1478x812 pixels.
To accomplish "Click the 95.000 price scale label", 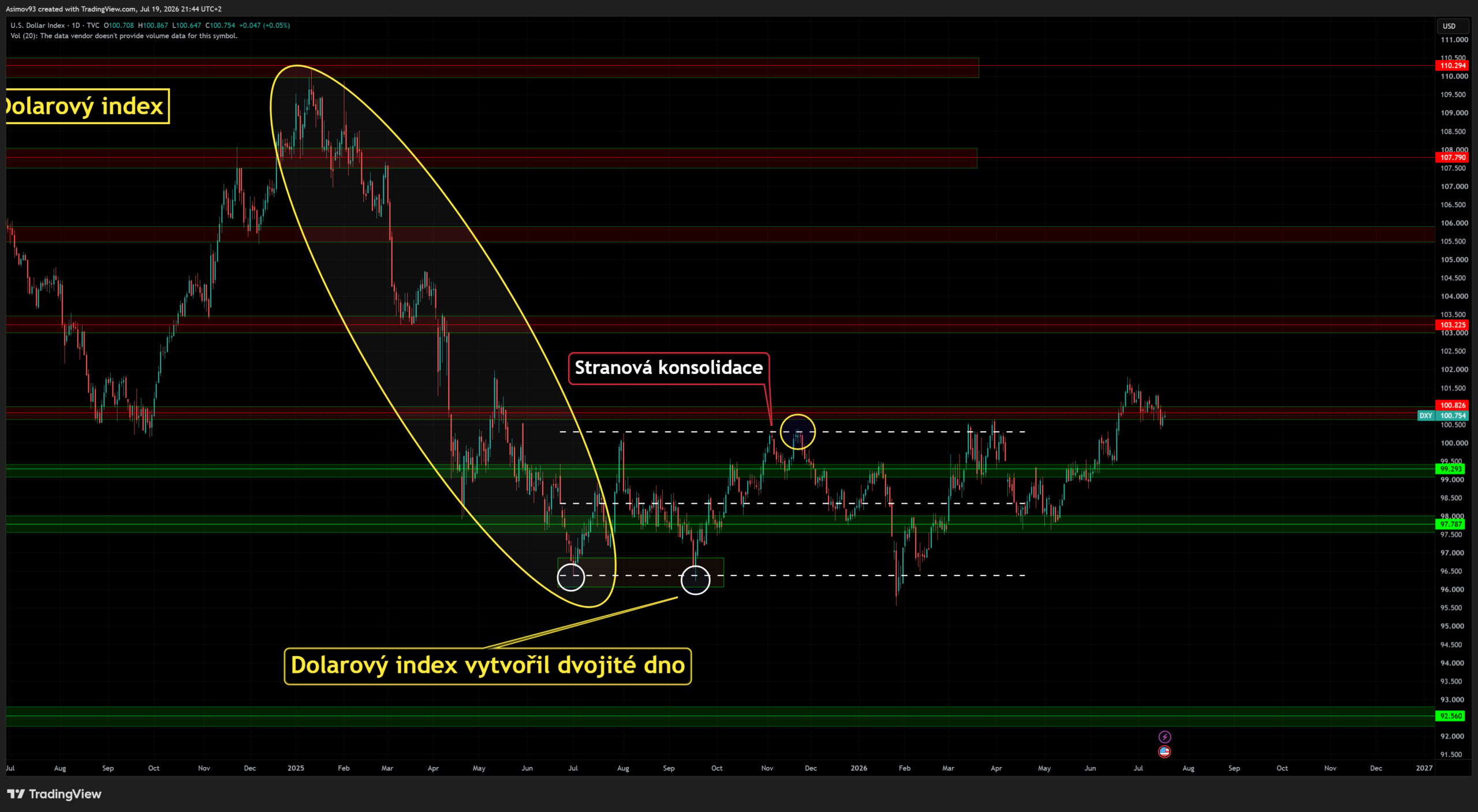I will [x=1452, y=626].
